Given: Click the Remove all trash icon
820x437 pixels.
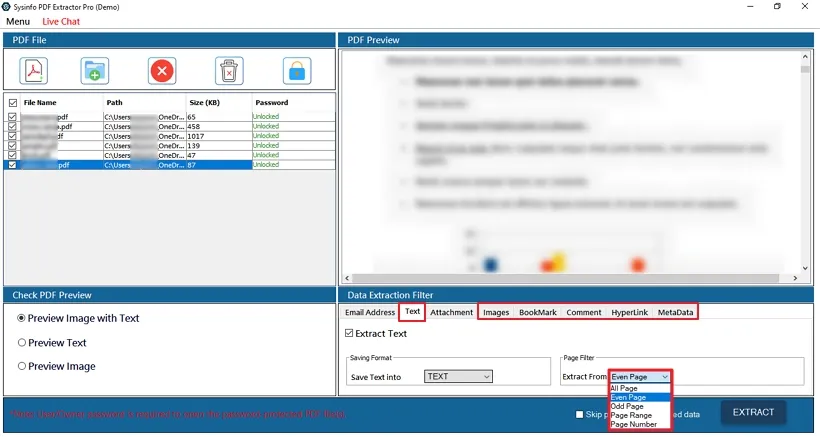Looking at the screenshot, I should [x=229, y=71].
